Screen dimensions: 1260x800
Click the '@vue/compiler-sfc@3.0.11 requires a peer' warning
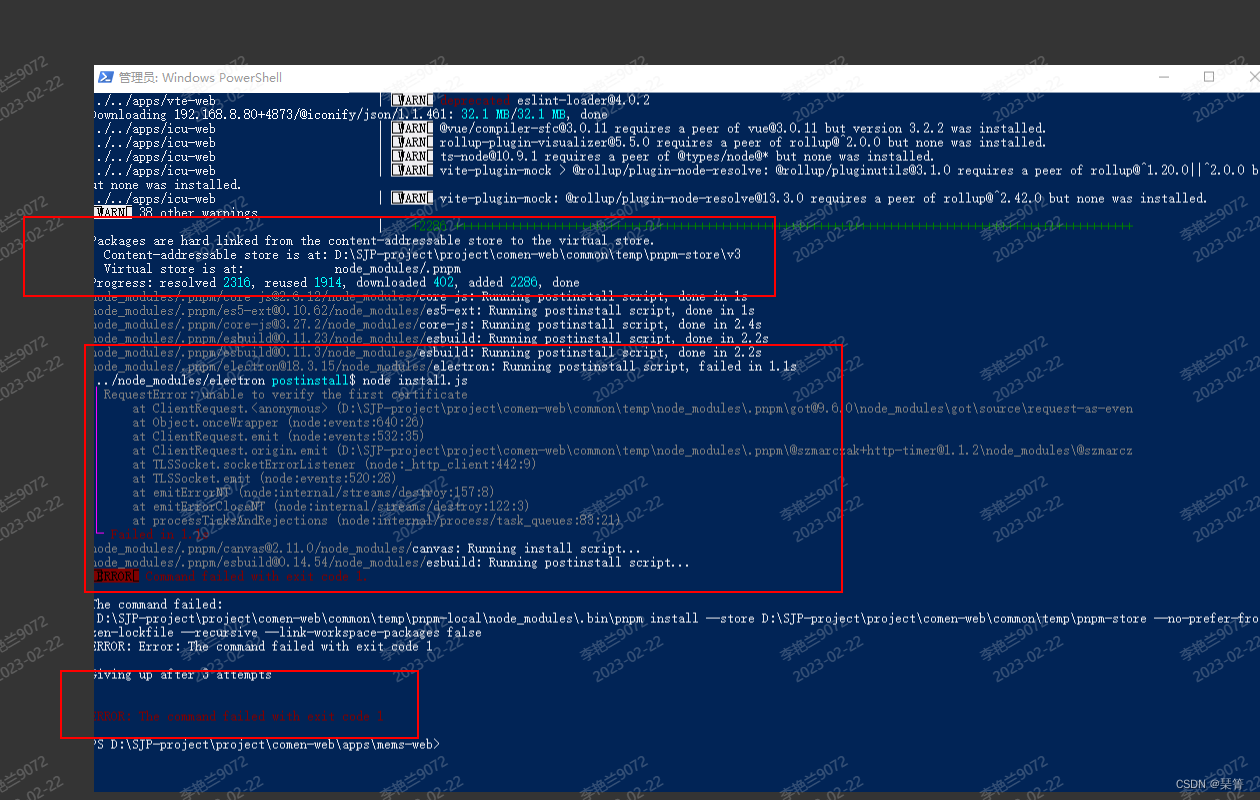point(719,129)
